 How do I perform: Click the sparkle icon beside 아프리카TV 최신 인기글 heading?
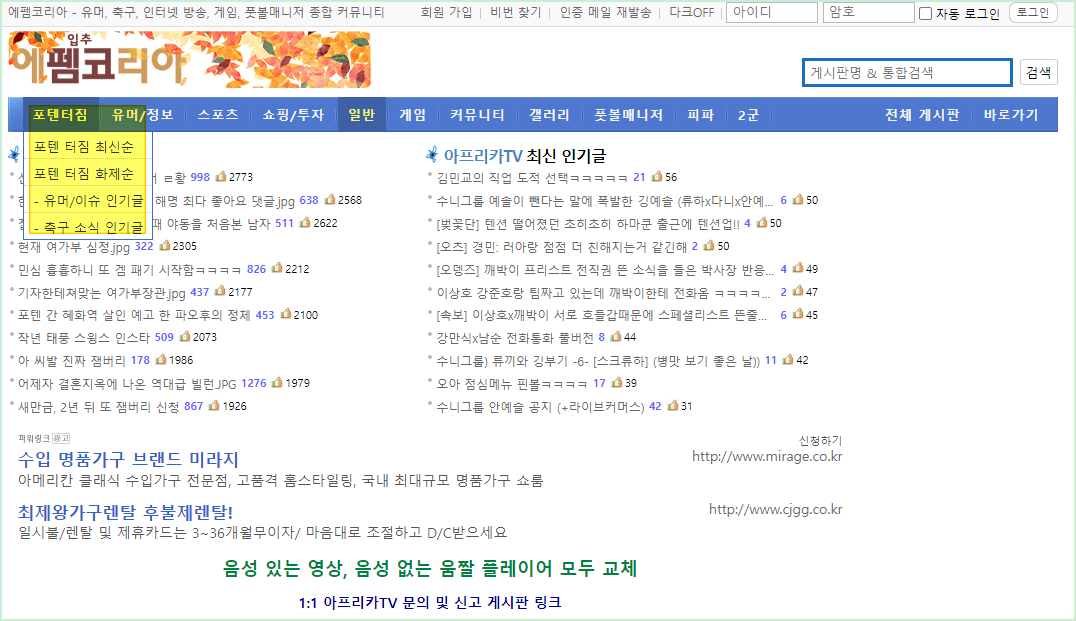tap(432, 150)
